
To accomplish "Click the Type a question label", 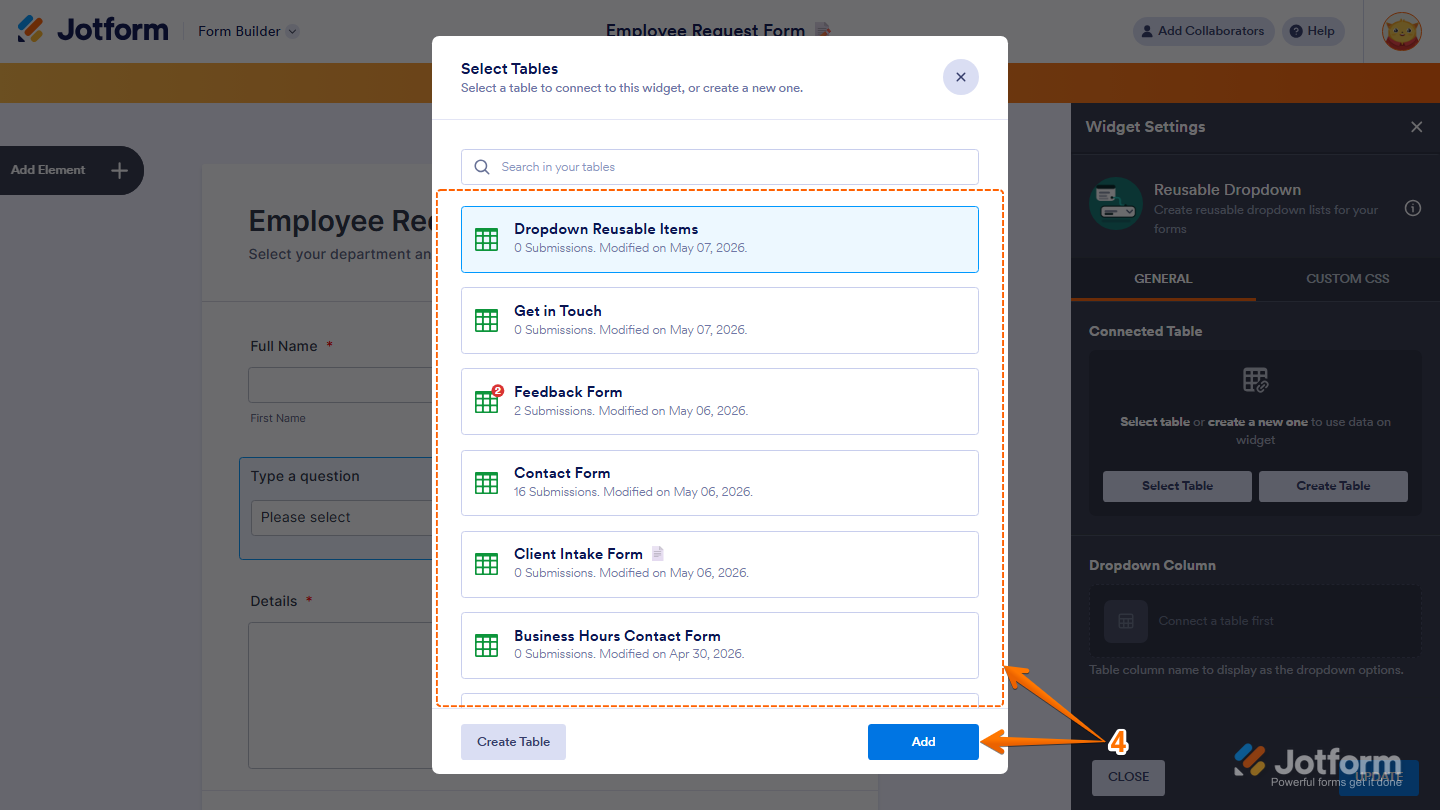I will pyautogui.click(x=305, y=476).
